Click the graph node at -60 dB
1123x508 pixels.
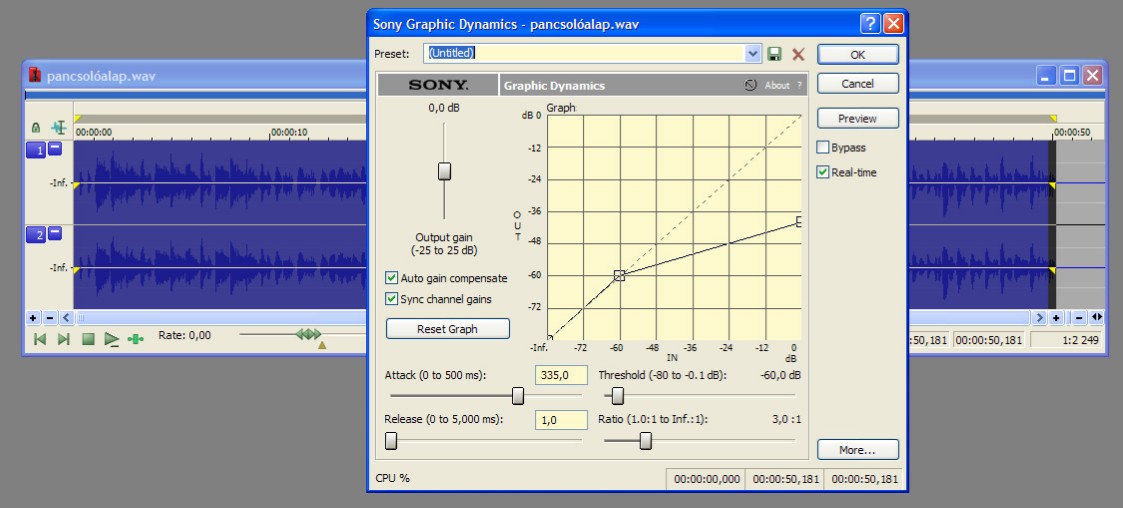click(620, 275)
